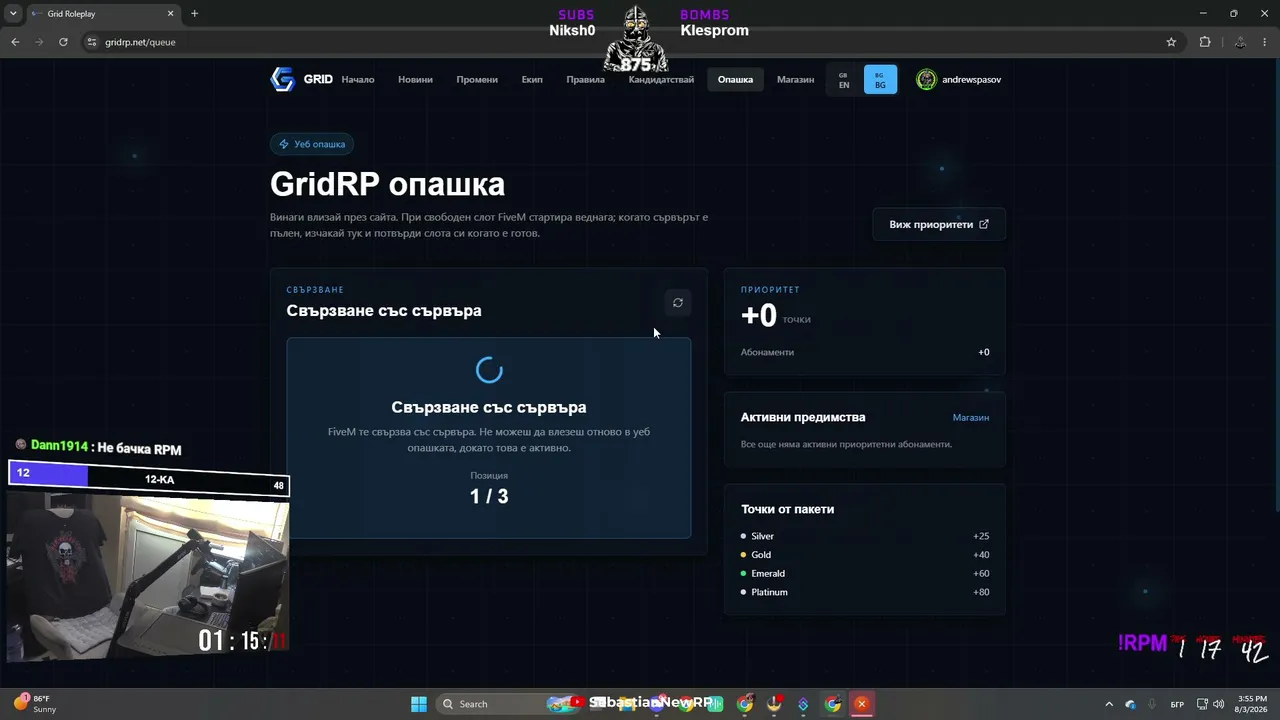Viewport: 1280px width, 720px height.
Task: Click the GRID logo in the site header
Action: point(301,79)
